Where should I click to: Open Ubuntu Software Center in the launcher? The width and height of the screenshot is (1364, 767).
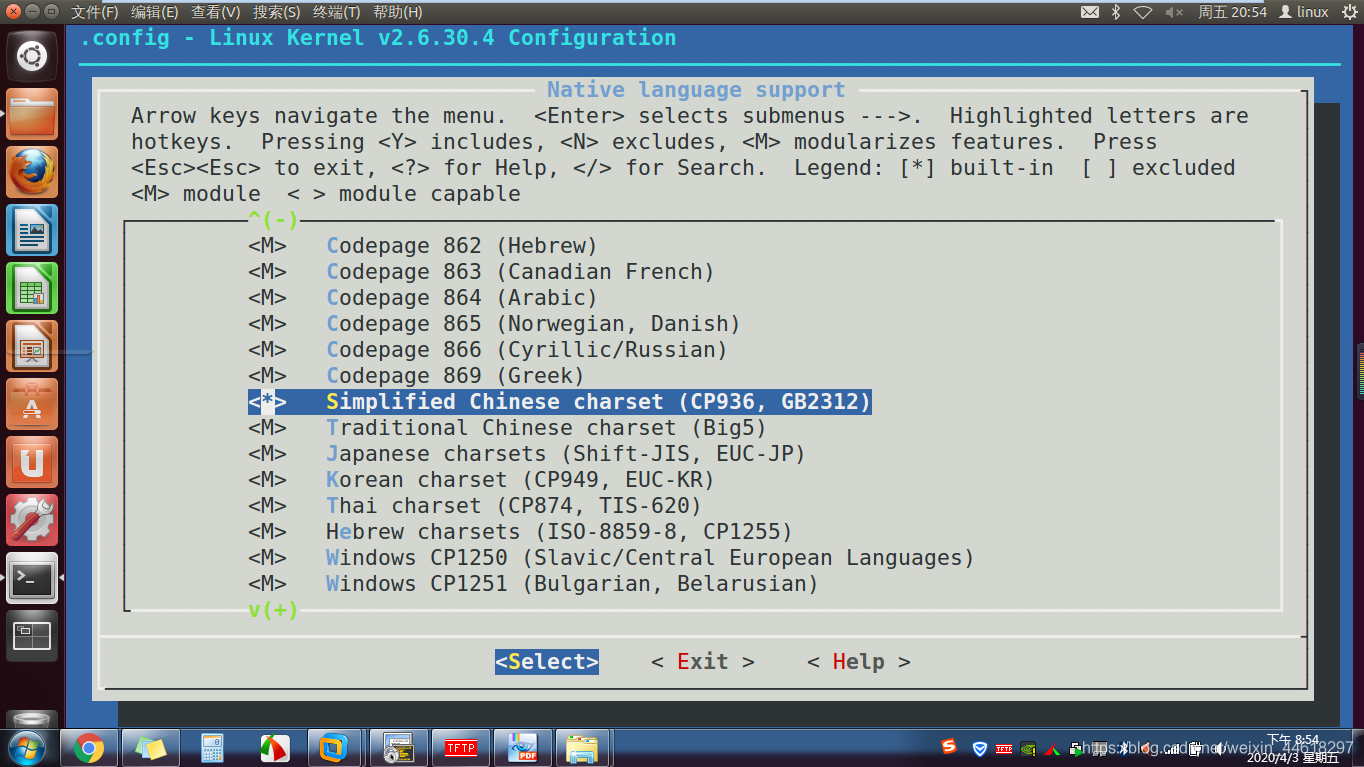point(32,404)
